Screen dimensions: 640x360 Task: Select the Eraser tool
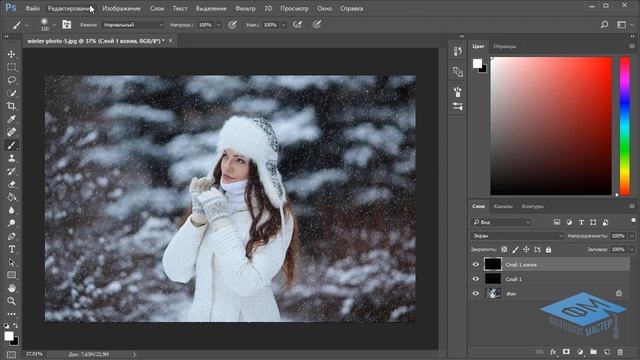coord(11,184)
